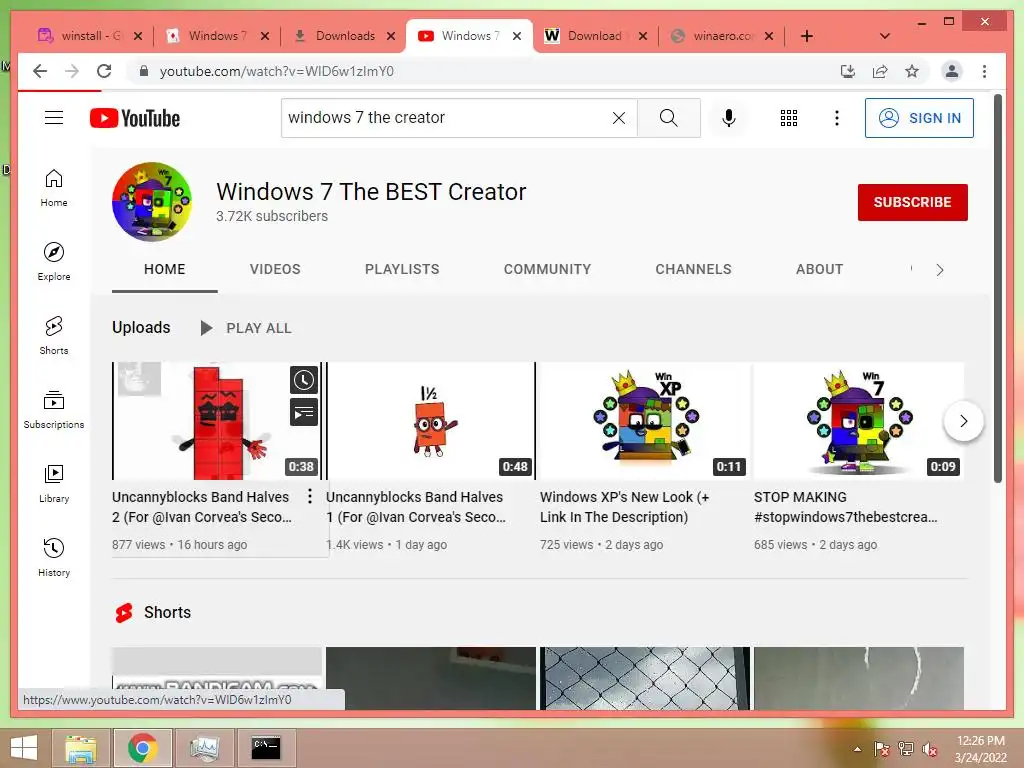Open the taskbar clock showing 12:26 PM
Screen dimensions: 1024x768
pyautogui.click(x=980, y=748)
